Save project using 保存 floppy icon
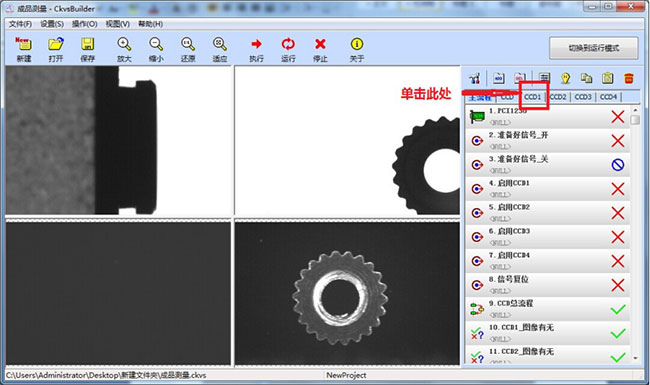This screenshot has height=385, width=650. 87,49
